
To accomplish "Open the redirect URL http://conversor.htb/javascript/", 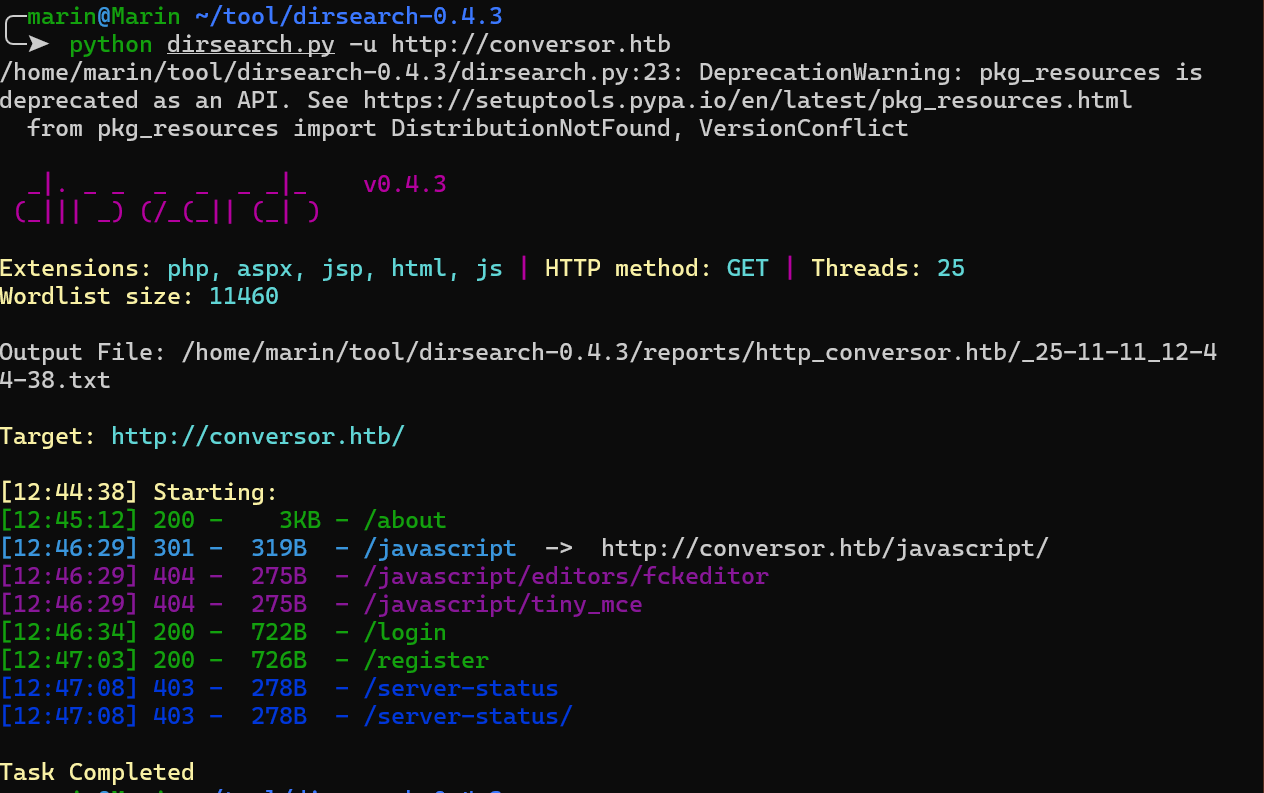I will click(824, 548).
